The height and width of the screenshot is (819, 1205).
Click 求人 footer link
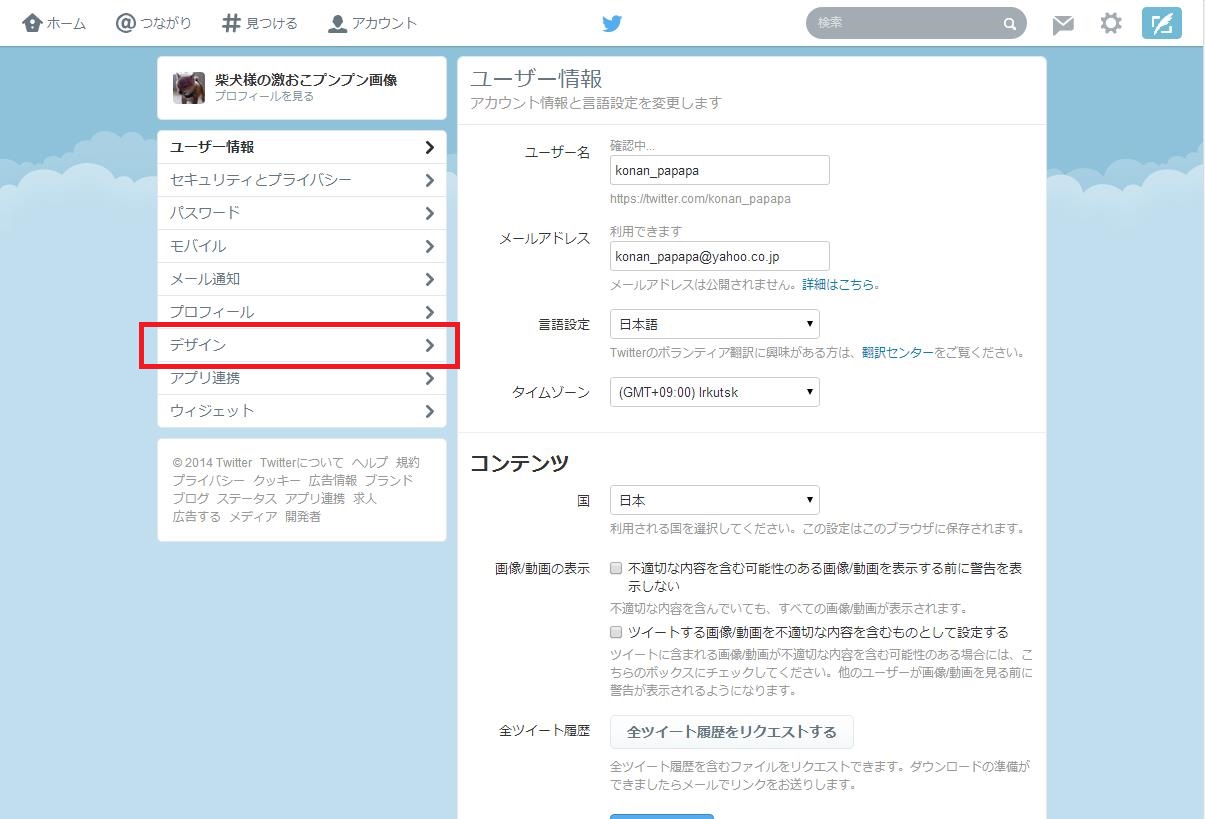tap(365, 498)
